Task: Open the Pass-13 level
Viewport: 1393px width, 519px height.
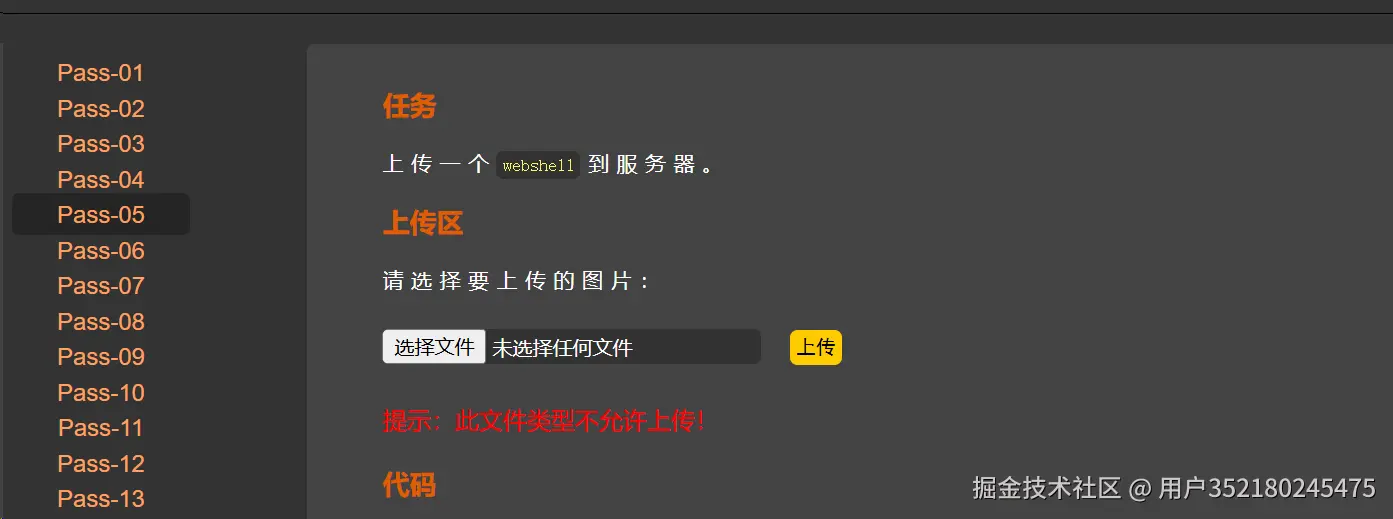Action: [100, 499]
